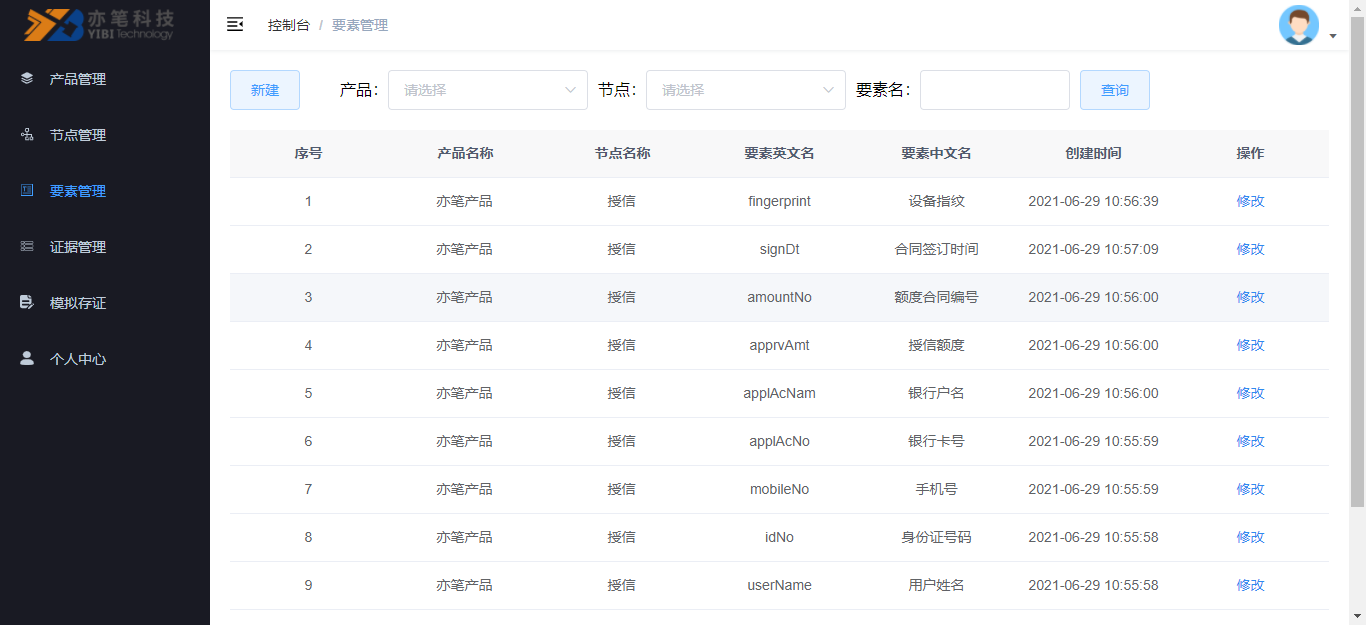Click the 要素管理 sidebar icon
The image size is (1366, 625).
27,190
